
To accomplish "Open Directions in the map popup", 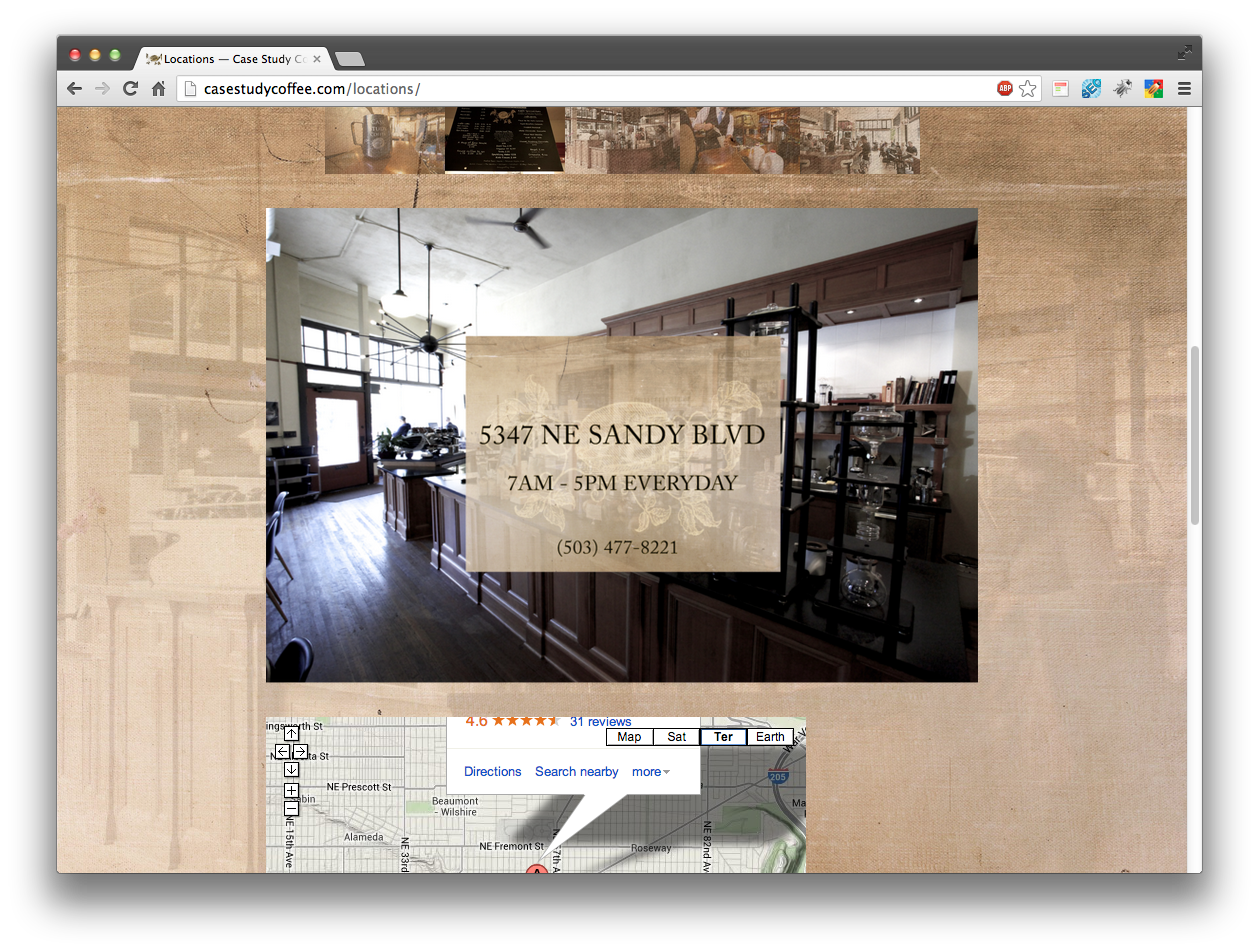I will pyautogui.click(x=493, y=772).
